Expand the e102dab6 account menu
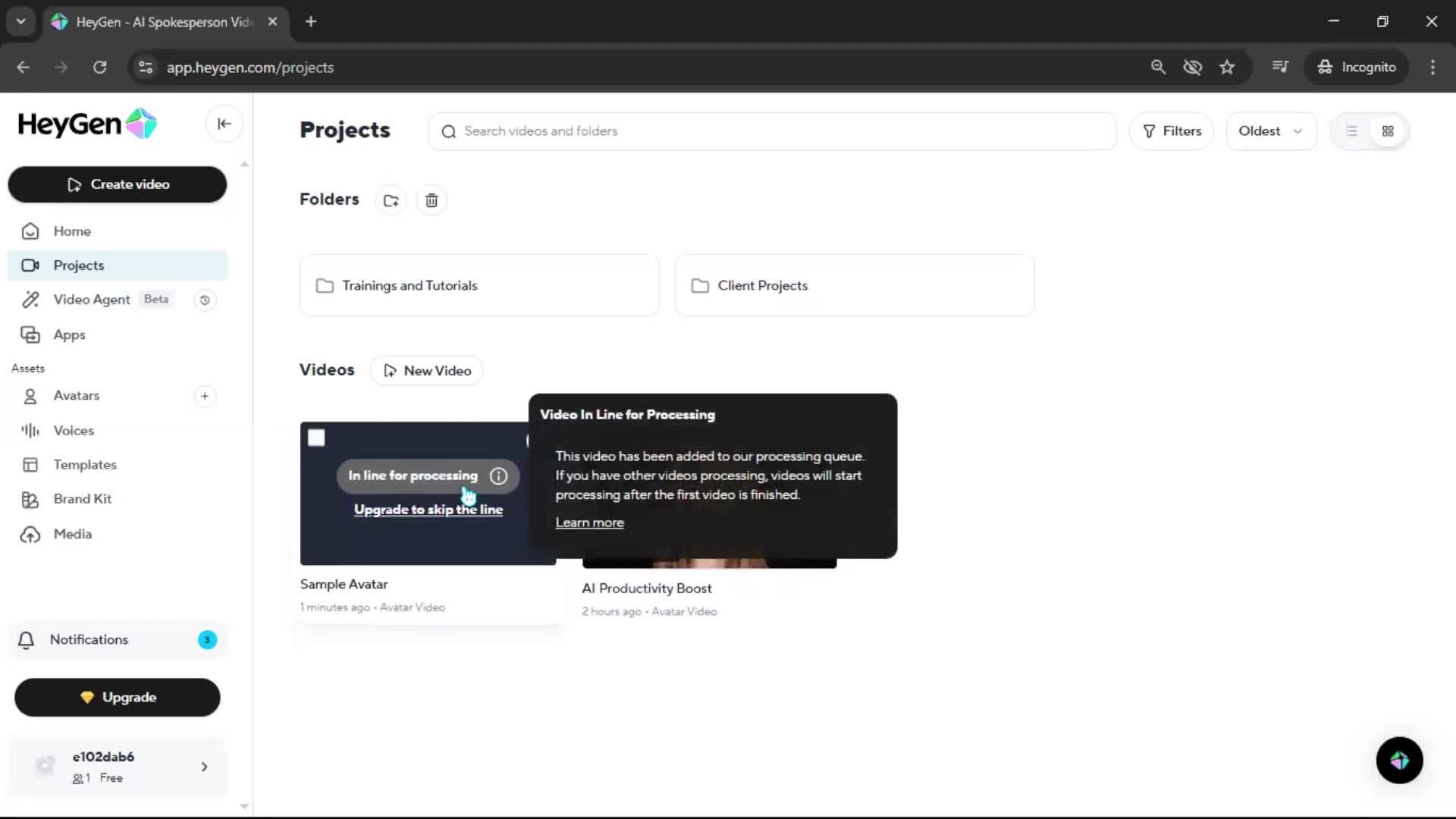The width and height of the screenshot is (1456, 819). click(x=204, y=767)
